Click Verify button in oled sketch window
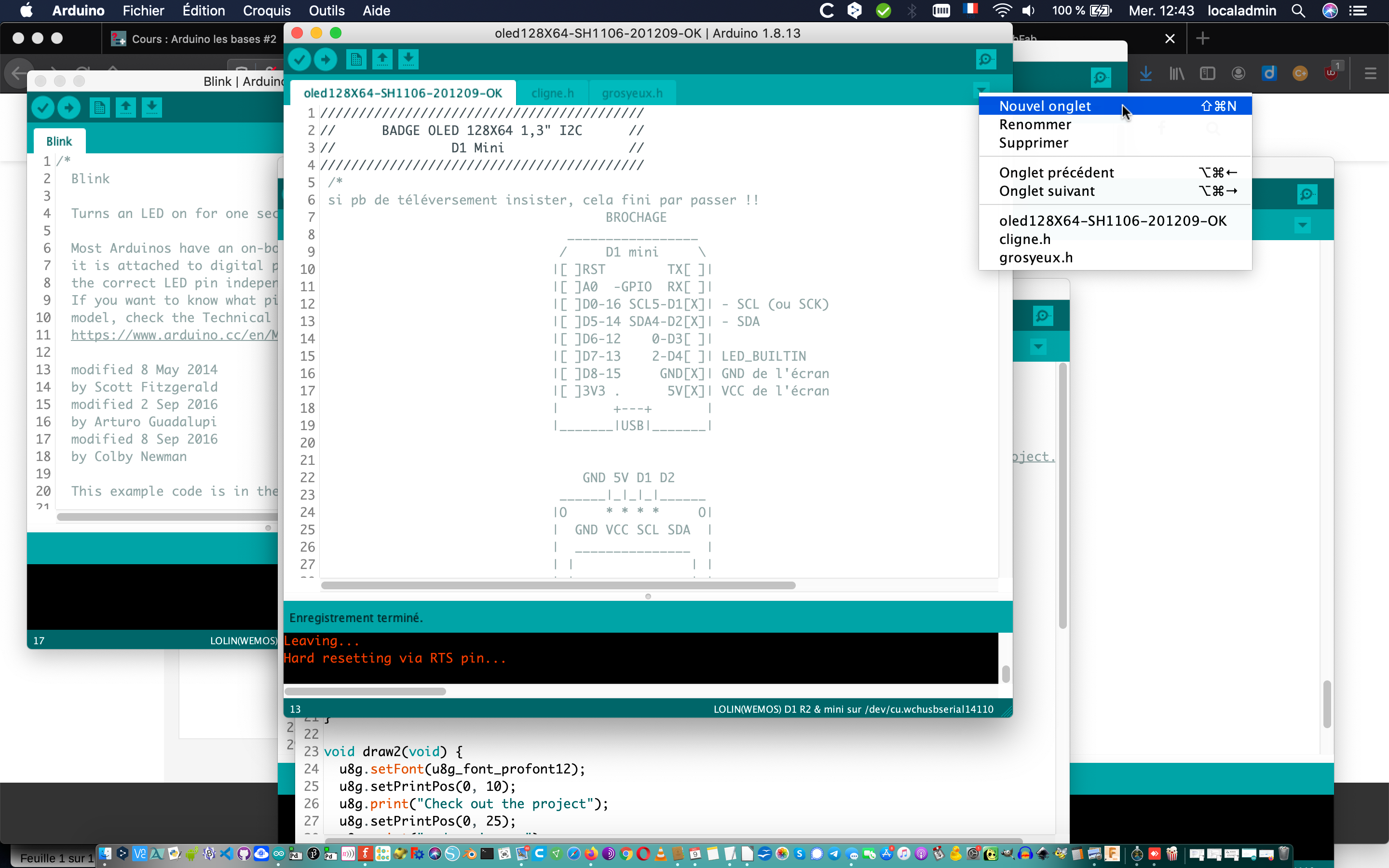 [x=299, y=59]
